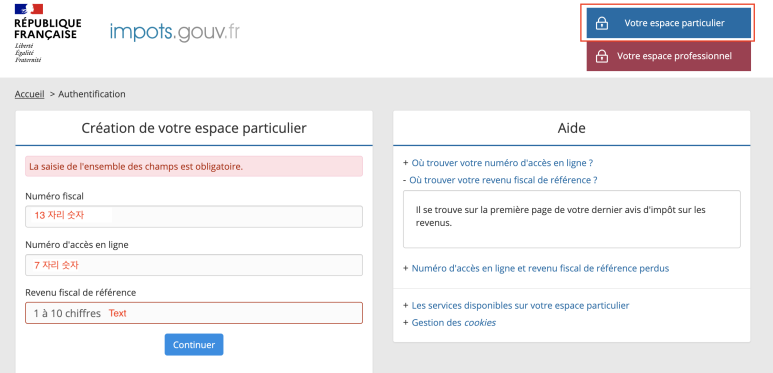Focus the Numéro d'accès en ligne field
This screenshot has height=373, width=773.
[x=194, y=265]
